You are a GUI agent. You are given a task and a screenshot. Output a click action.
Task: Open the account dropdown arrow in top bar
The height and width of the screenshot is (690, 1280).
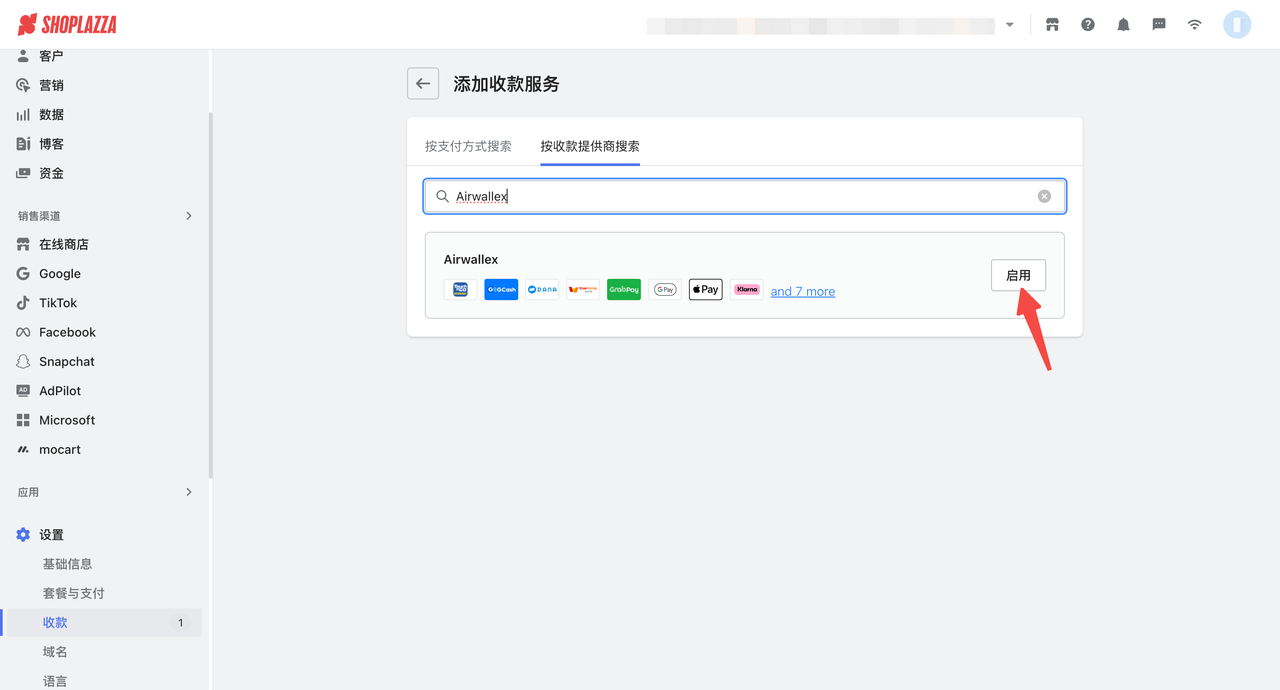(1009, 24)
